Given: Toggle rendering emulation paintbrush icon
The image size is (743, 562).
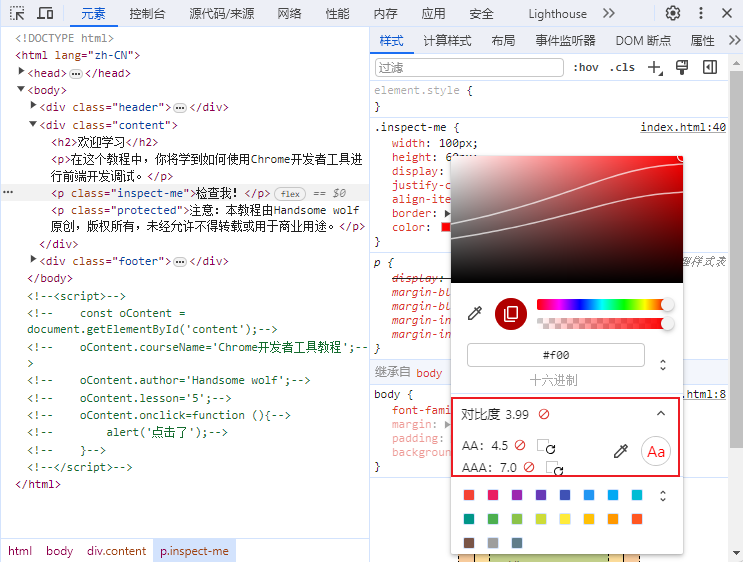Looking at the screenshot, I should click(682, 68).
